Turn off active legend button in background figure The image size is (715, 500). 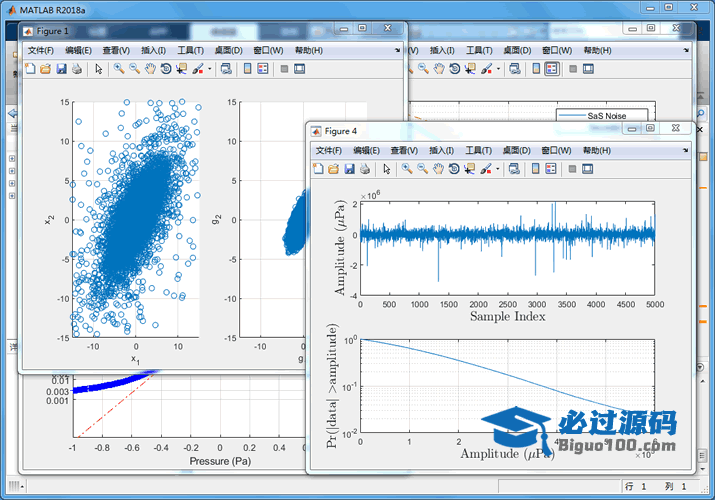[552, 69]
